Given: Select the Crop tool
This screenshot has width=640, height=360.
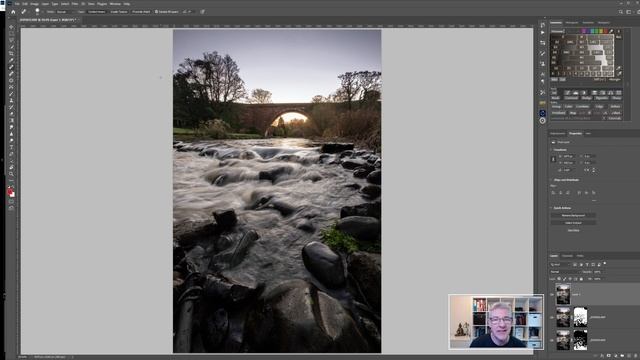Looking at the screenshot, I should [x=11, y=53].
